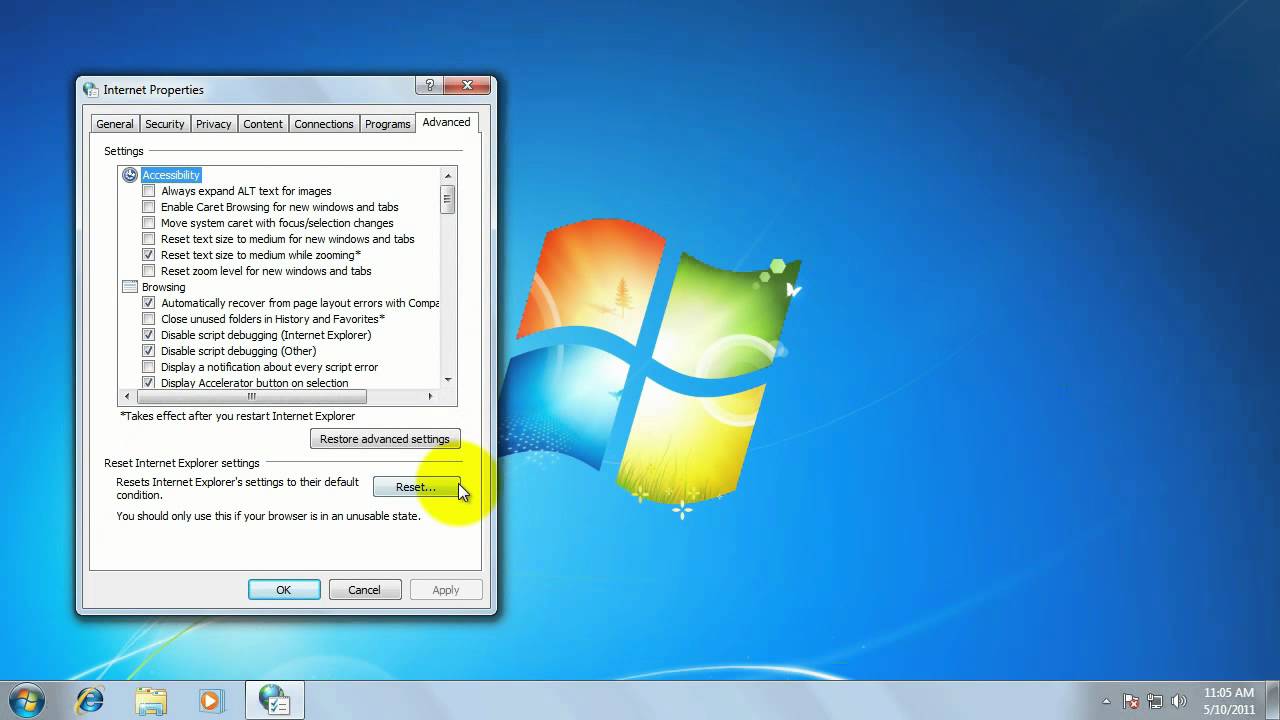Image resolution: width=1280 pixels, height=720 pixels.
Task: Click the Accessibility category icon
Action: (x=130, y=175)
